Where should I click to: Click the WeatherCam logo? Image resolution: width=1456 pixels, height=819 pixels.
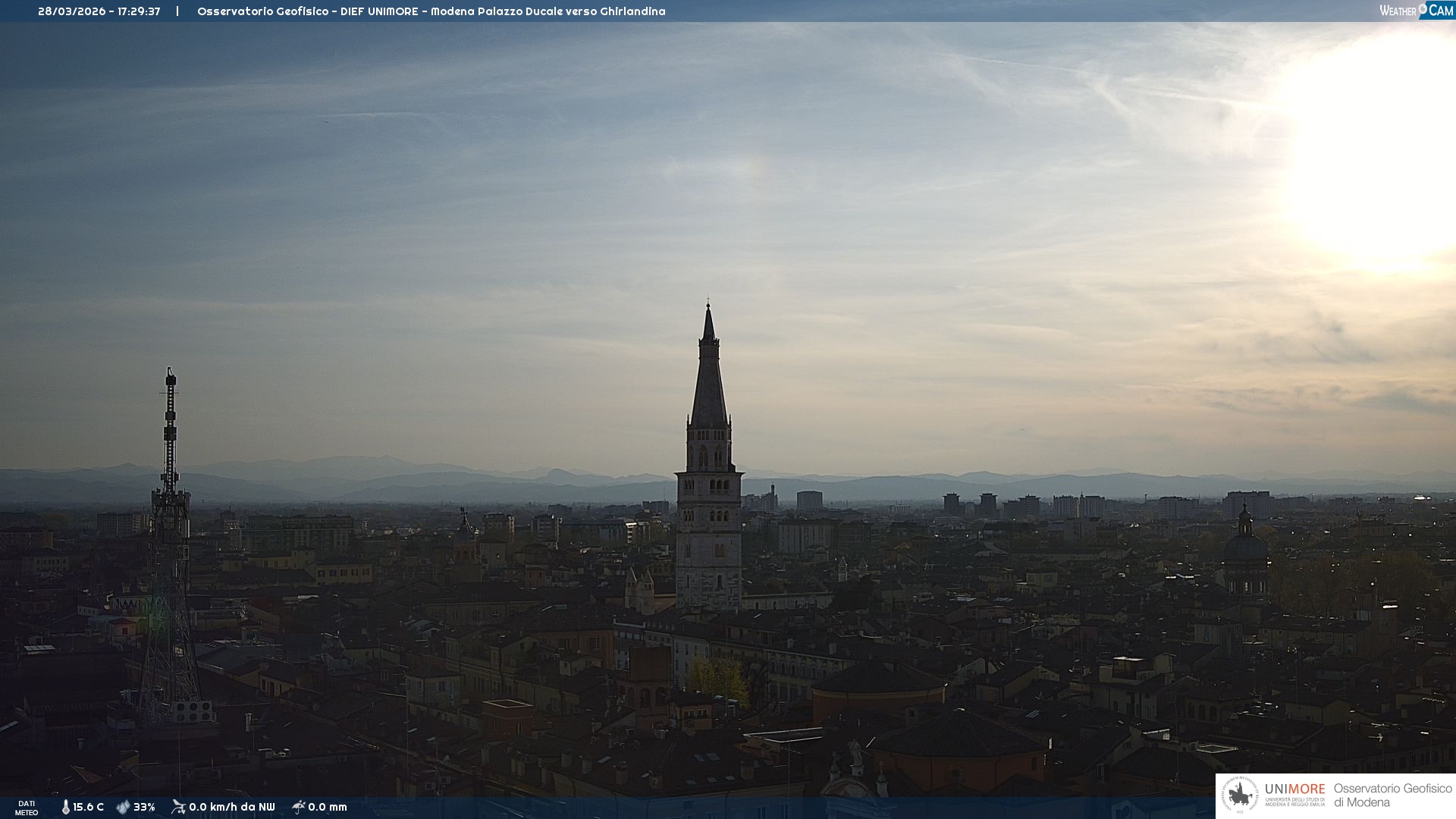point(1416,10)
